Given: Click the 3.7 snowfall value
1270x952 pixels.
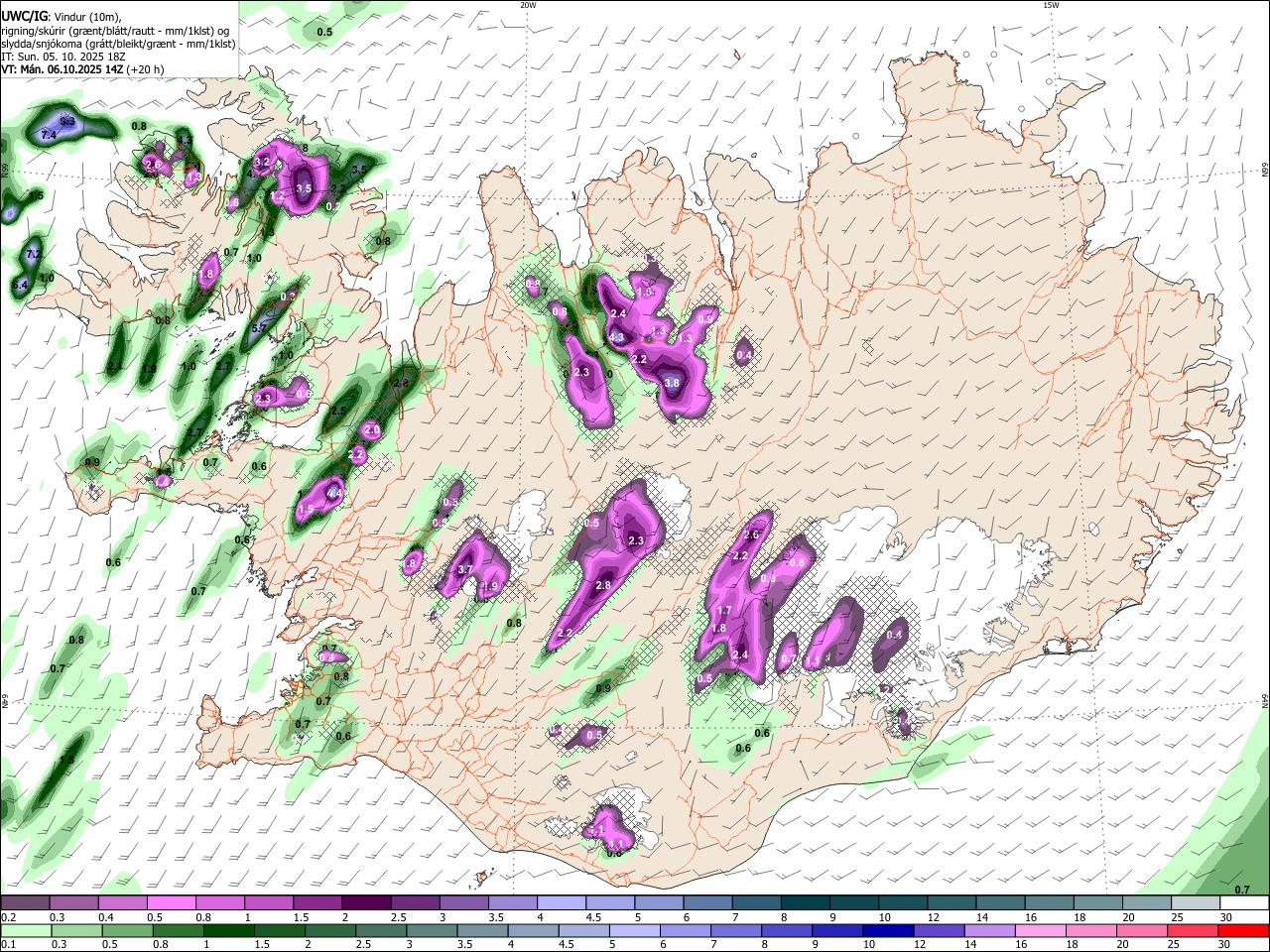Looking at the screenshot, I should (x=464, y=570).
